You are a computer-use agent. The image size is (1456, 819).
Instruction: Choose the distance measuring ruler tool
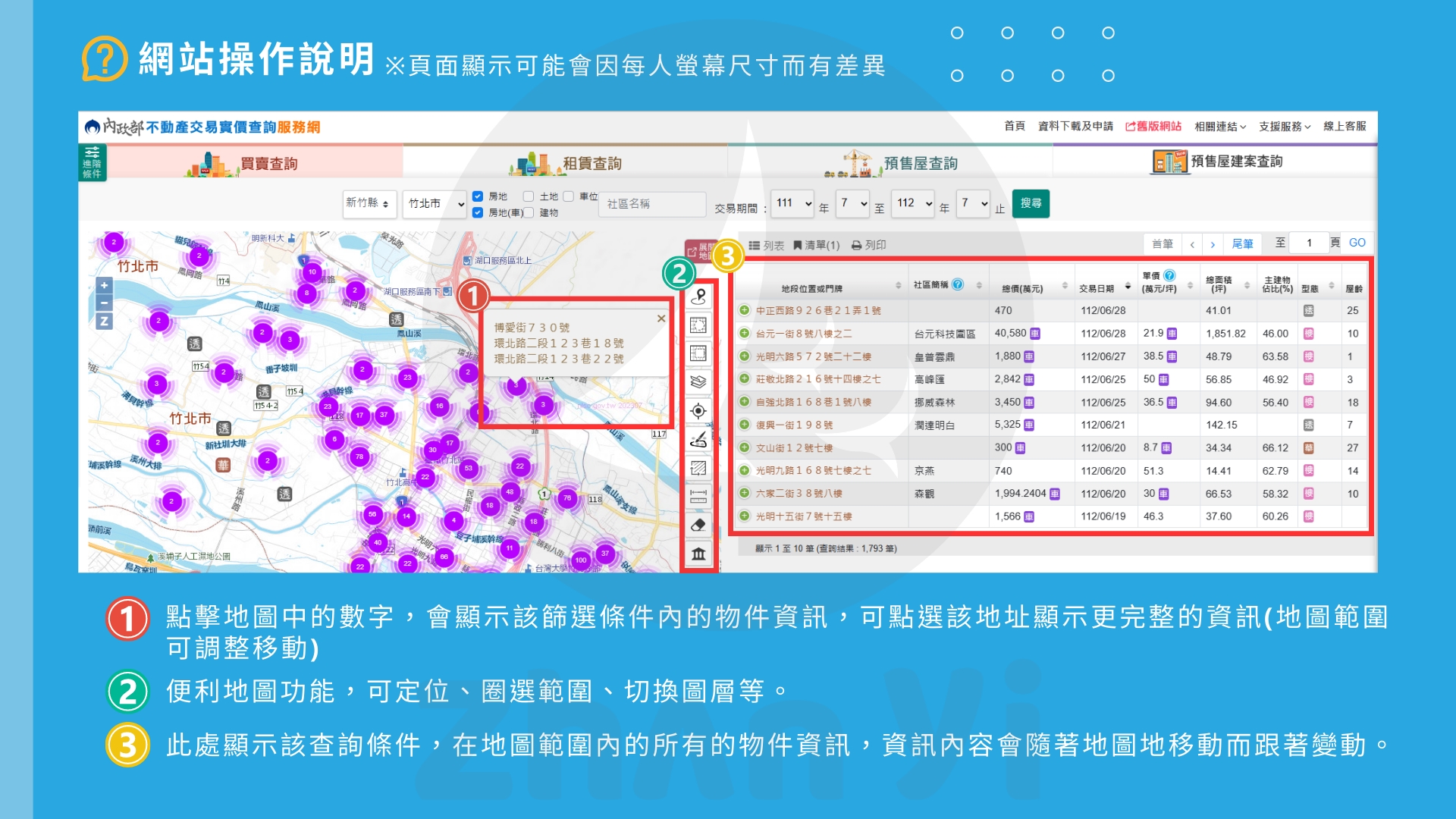(x=698, y=497)
